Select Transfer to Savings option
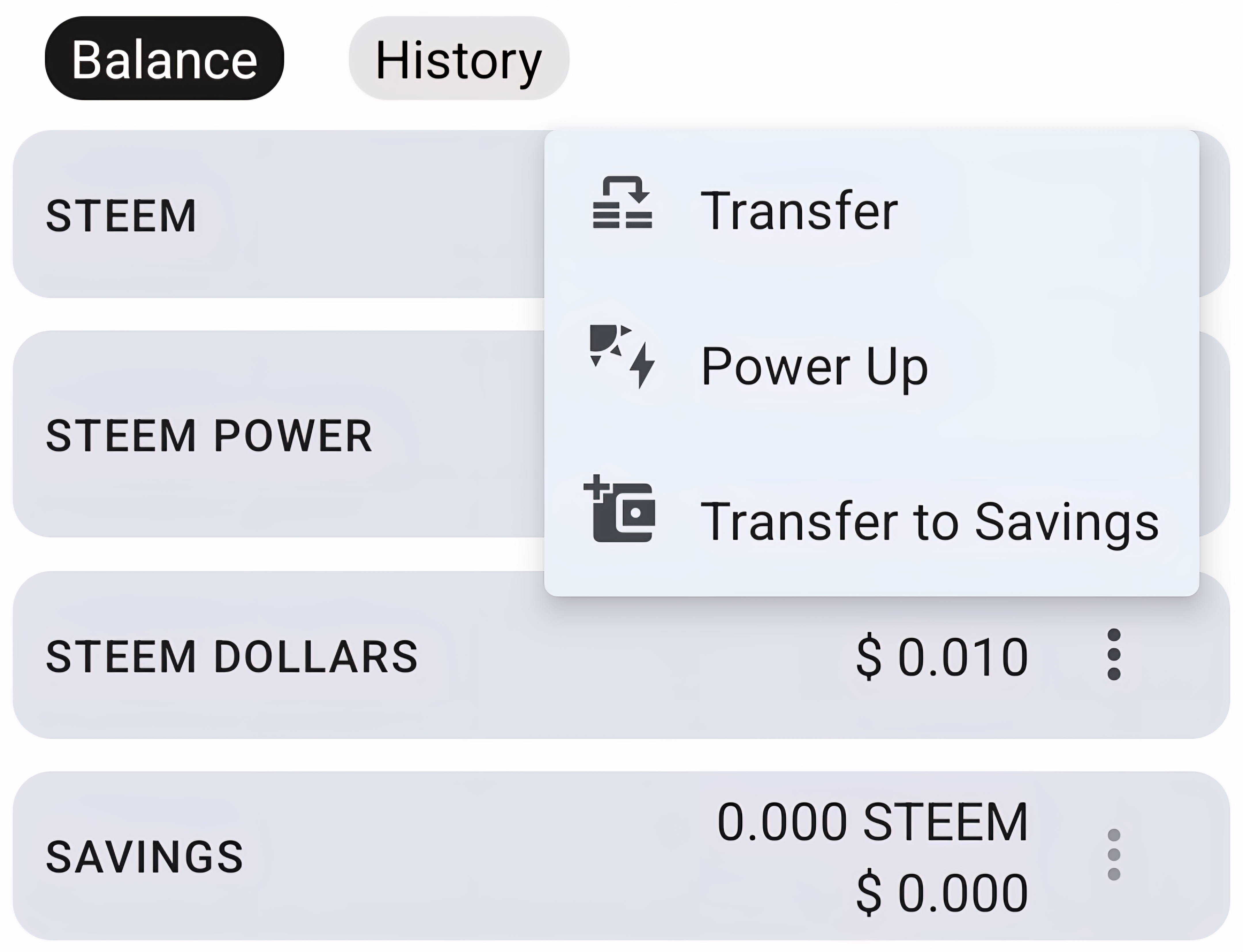Screen dimensions: 1243x952 tap(871, 520)
